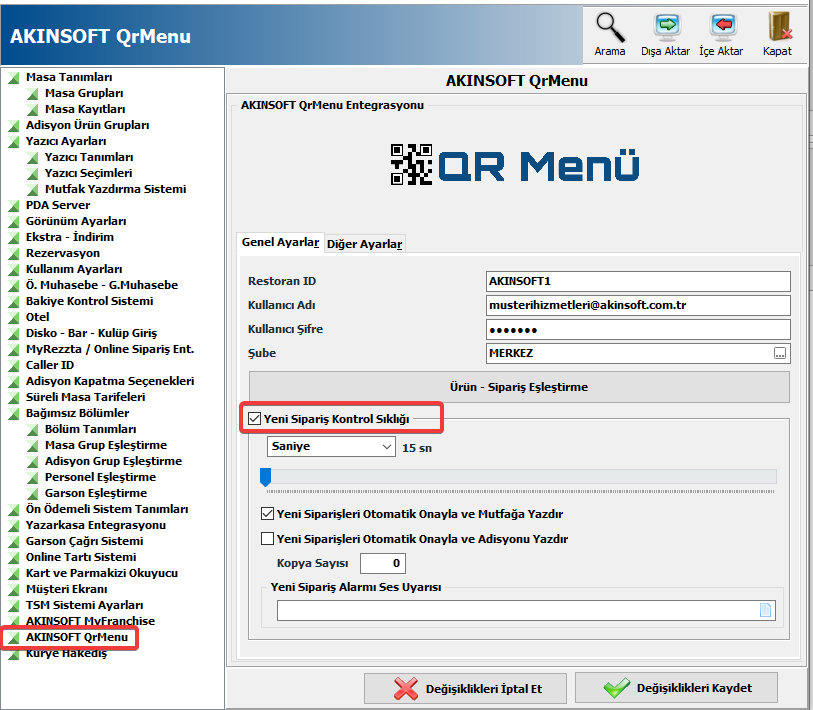The image size is (813, 710).
Task: Click the icon beside Görünüm Ayarları
Action: pos(14,221)
